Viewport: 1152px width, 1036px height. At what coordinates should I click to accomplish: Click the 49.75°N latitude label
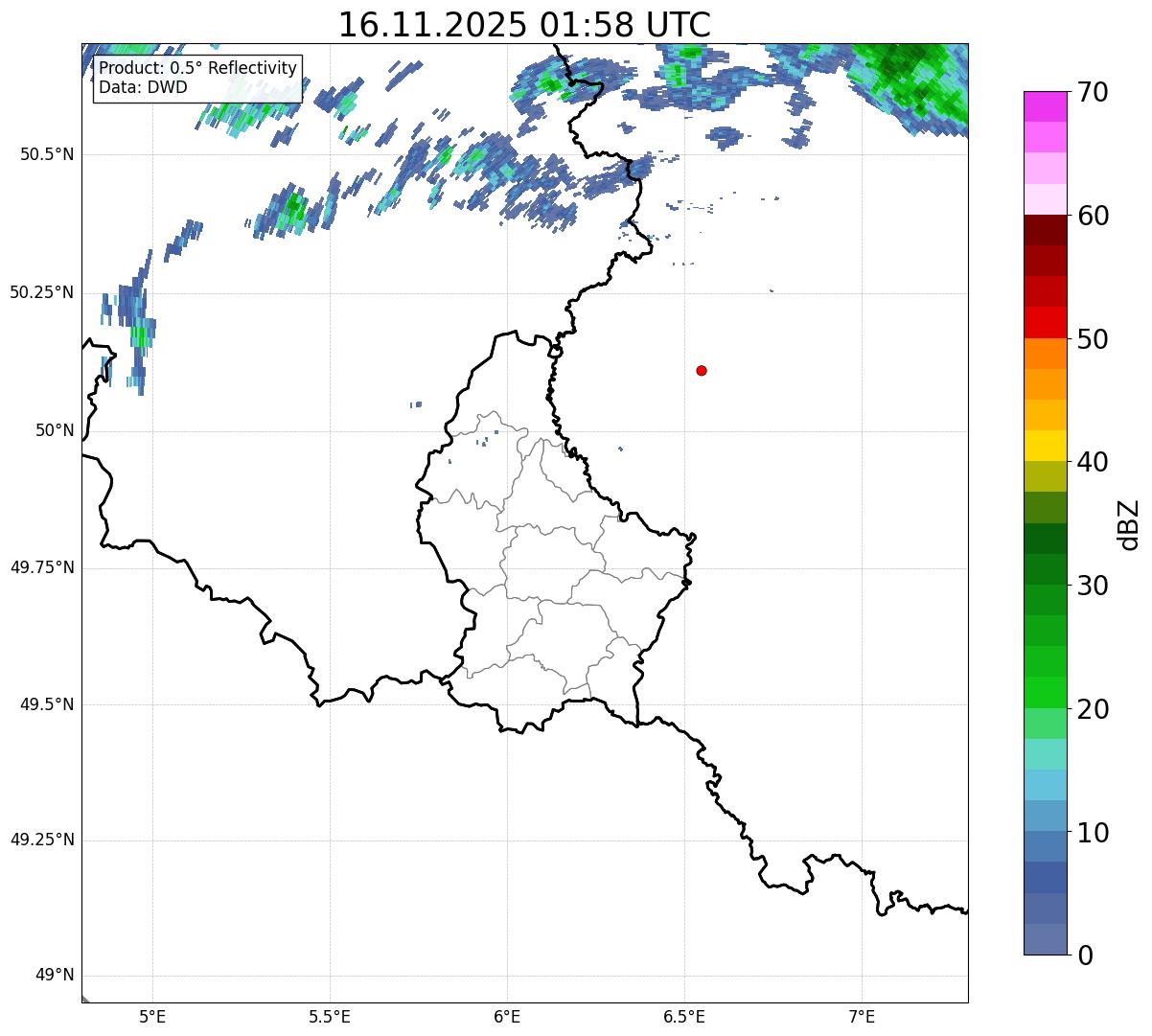pos(42,567)
